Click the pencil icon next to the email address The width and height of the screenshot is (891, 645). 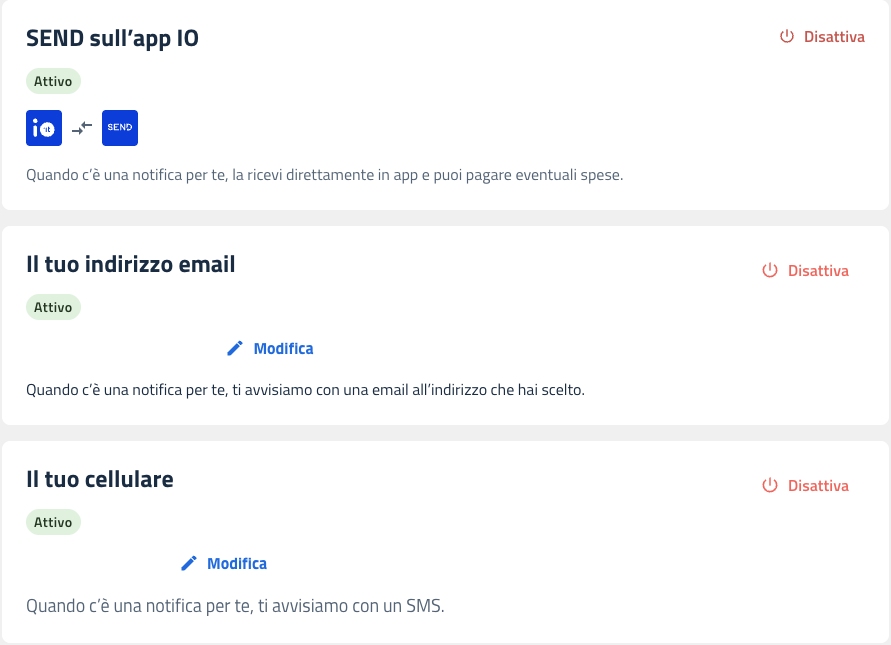235,349
